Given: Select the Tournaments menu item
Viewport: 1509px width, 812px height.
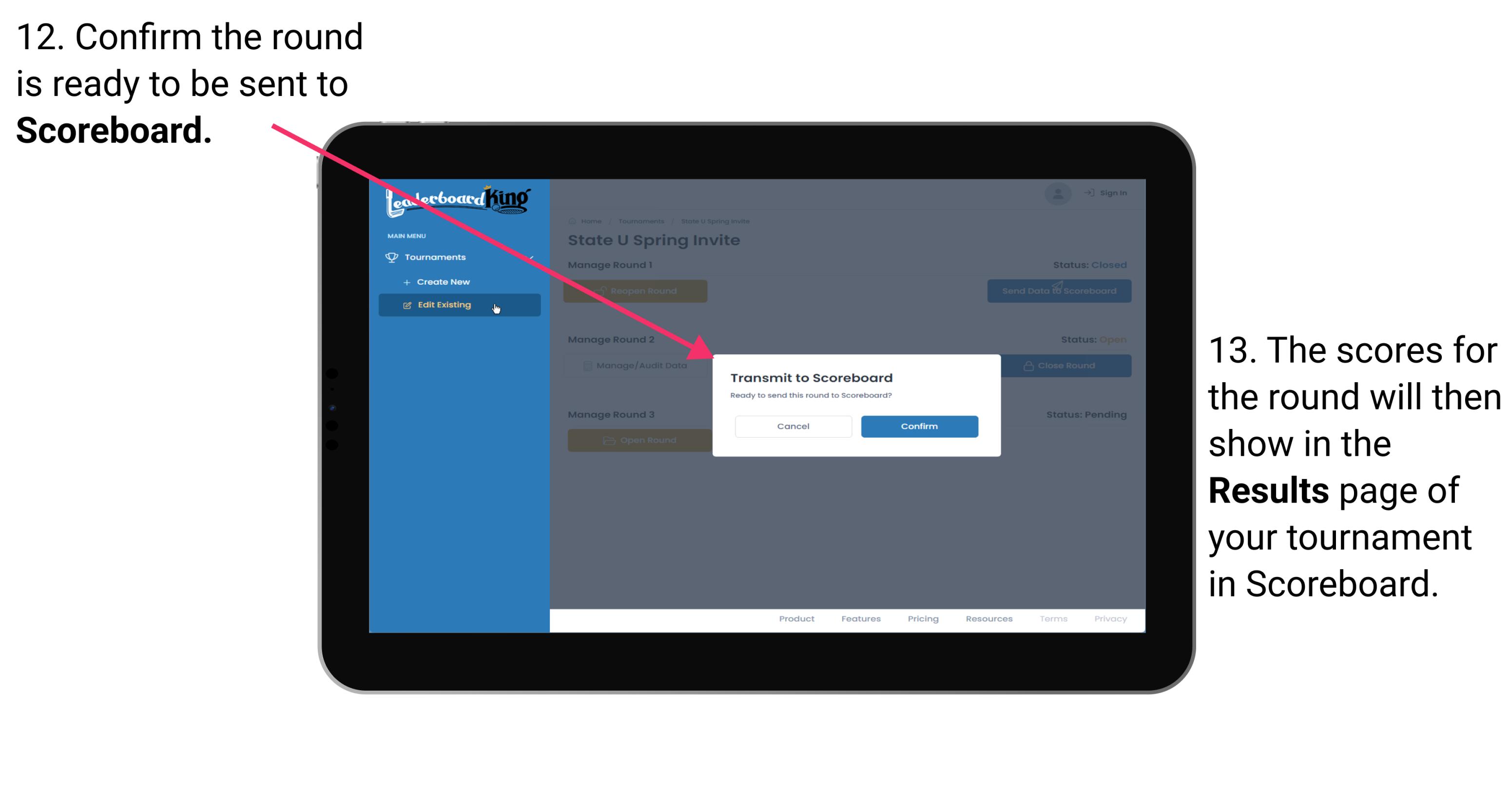Looking at the screenshot, I should click(x=437, y=257).
